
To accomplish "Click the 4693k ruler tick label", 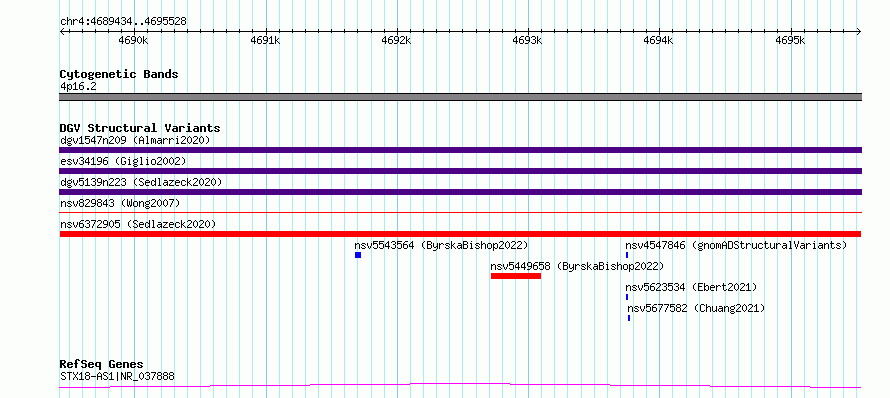I will tap(527, 40).
